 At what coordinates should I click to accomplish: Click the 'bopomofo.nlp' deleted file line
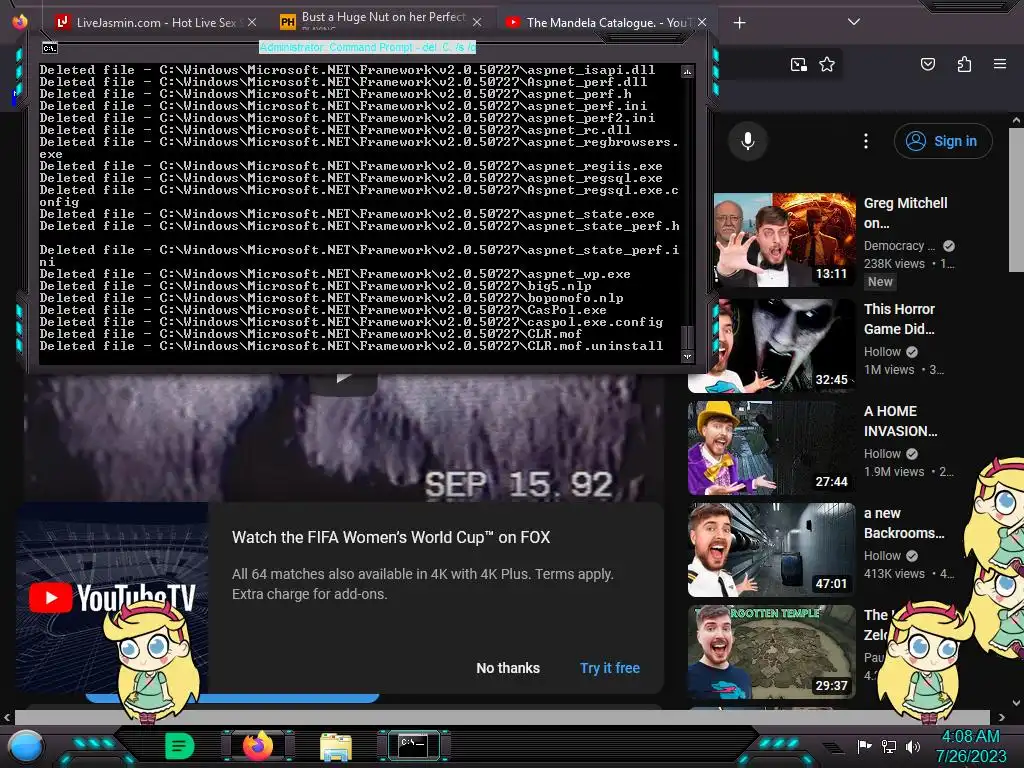pos(331,298)
